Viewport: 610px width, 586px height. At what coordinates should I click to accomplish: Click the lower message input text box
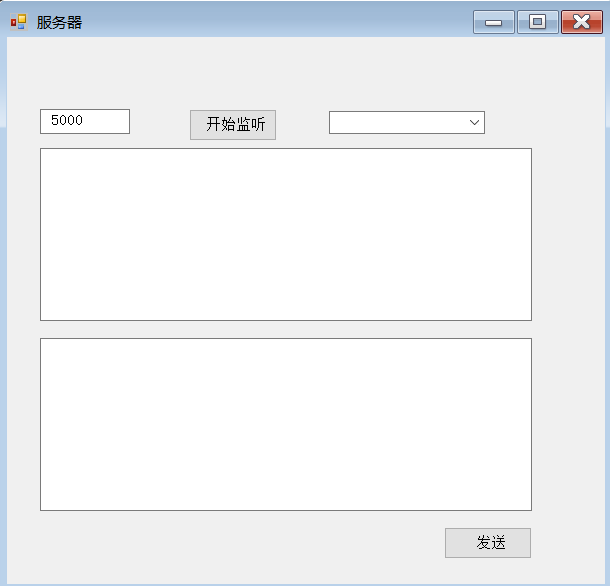pyautogui.click(x=286, y=425)
